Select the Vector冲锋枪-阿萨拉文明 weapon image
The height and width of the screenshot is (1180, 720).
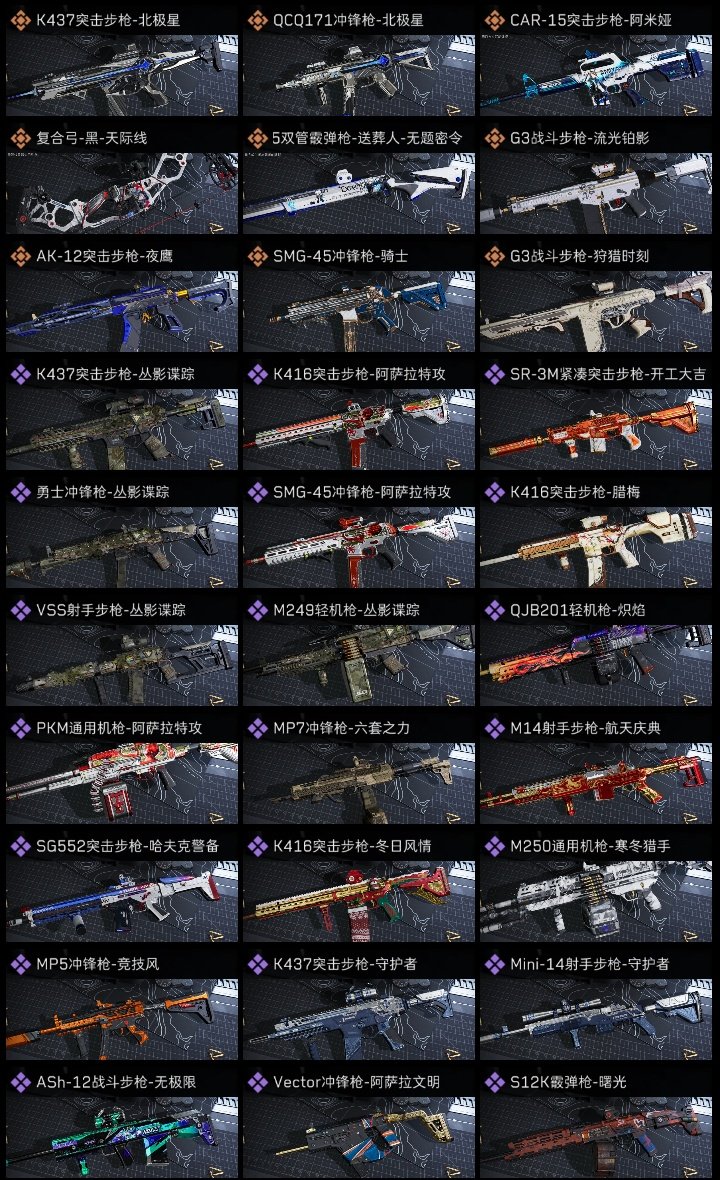point(359,1137)
